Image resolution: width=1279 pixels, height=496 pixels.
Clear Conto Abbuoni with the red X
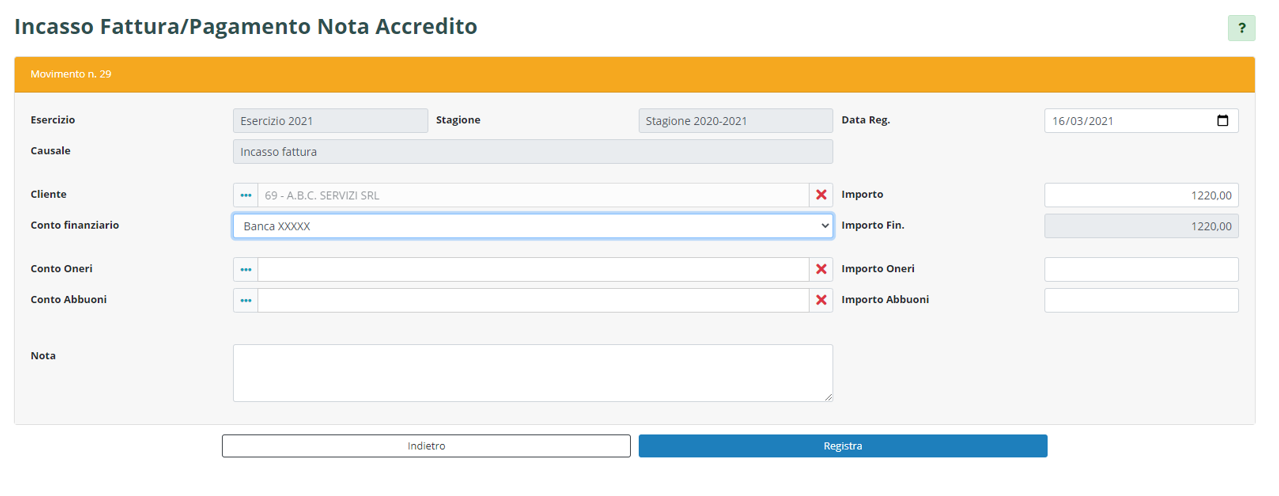coord(821,300)
